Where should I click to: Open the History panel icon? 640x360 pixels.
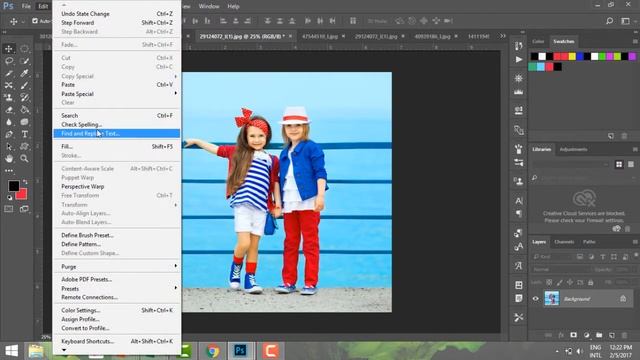click(518, 46)
